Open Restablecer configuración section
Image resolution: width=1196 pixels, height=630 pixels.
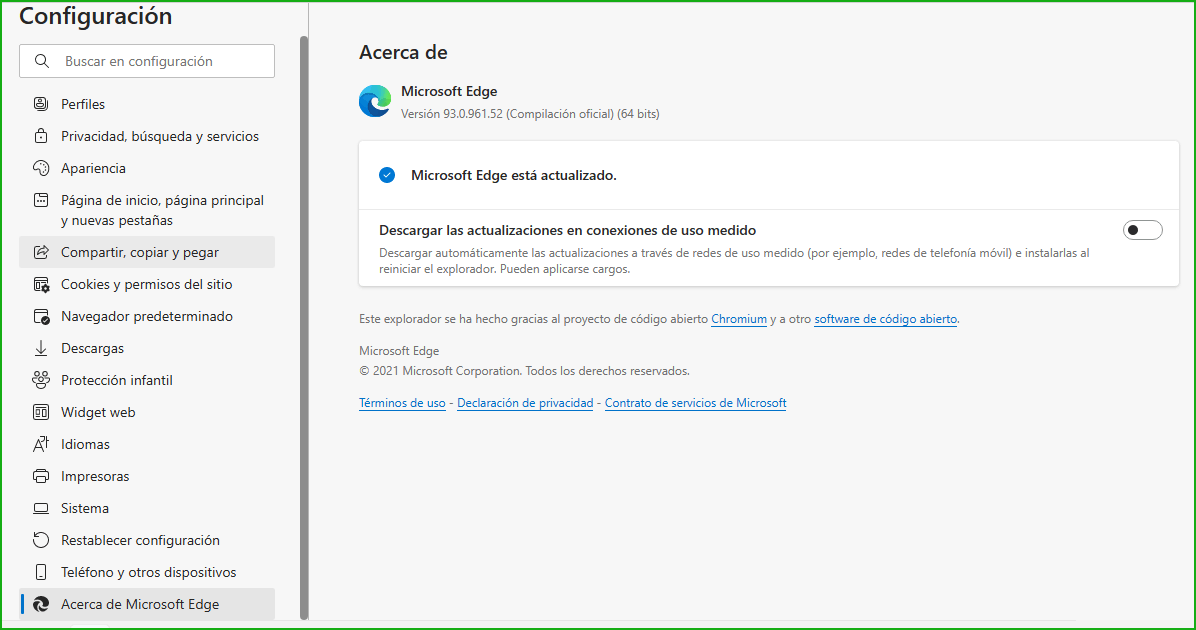[x=146, y=540]
